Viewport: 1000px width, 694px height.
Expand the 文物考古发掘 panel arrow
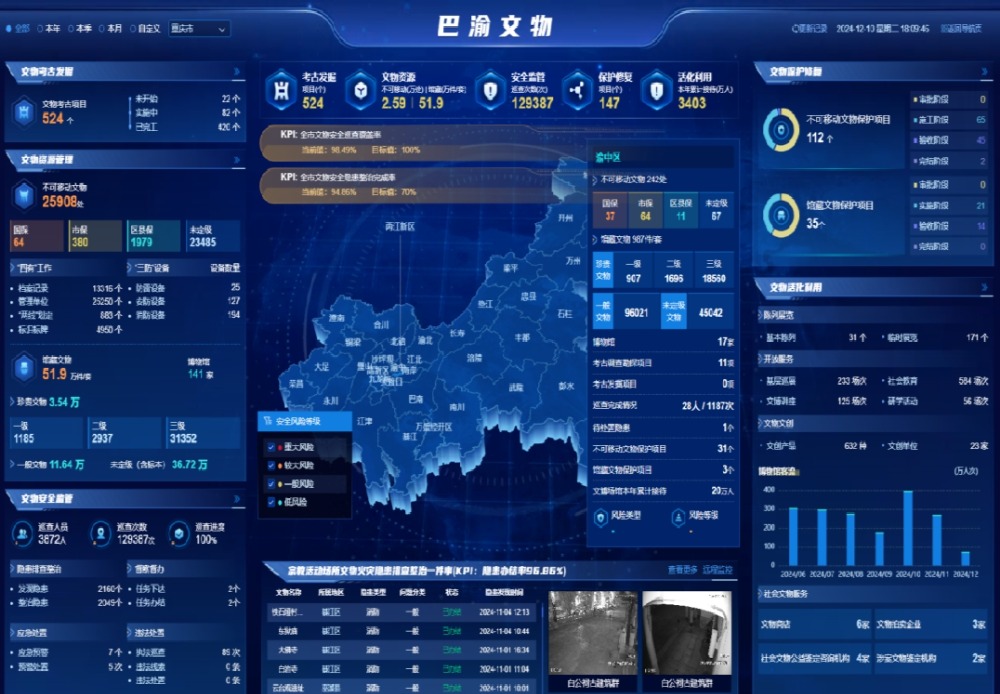pyautogui.click(x=238, y=72)
